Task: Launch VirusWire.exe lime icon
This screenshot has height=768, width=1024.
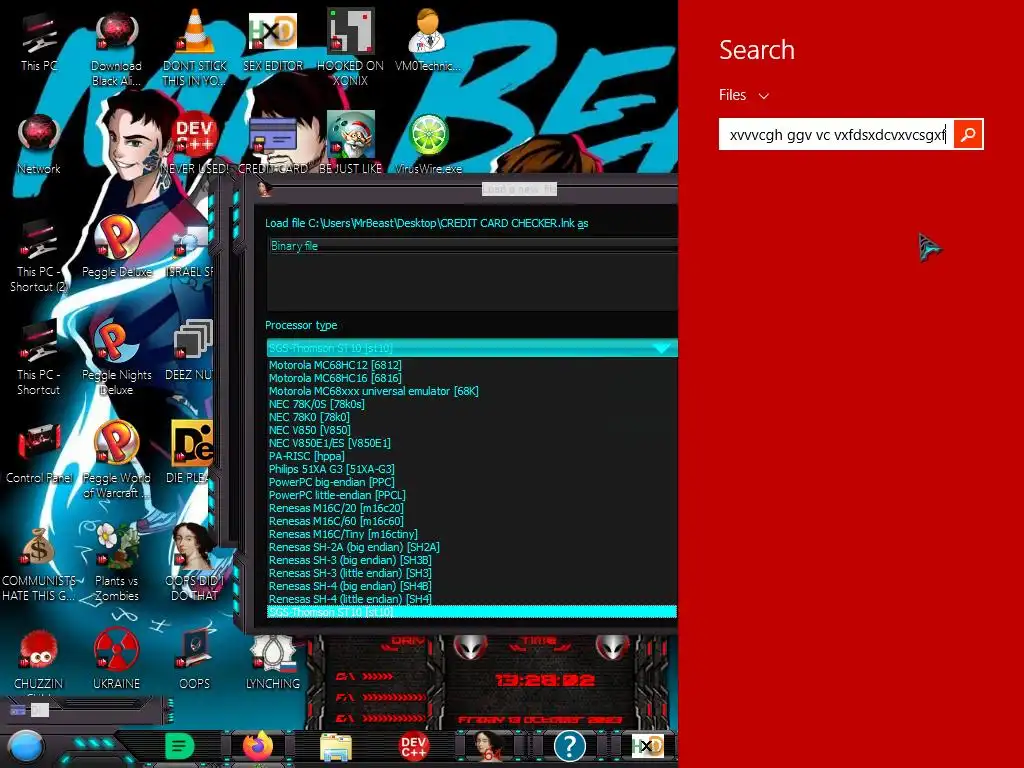Action: coord(428,144)
